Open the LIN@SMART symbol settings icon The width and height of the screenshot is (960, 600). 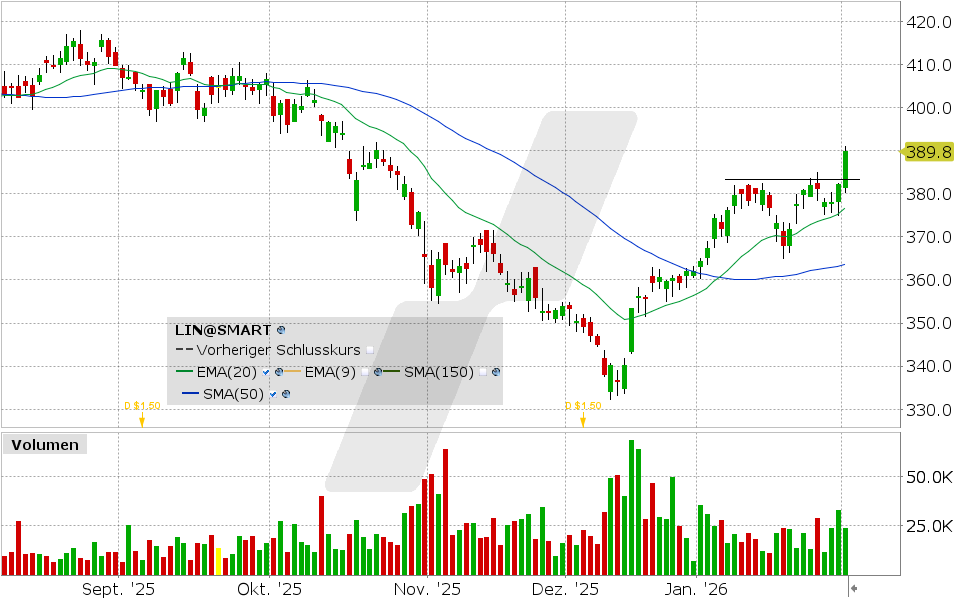pos(281,331)
